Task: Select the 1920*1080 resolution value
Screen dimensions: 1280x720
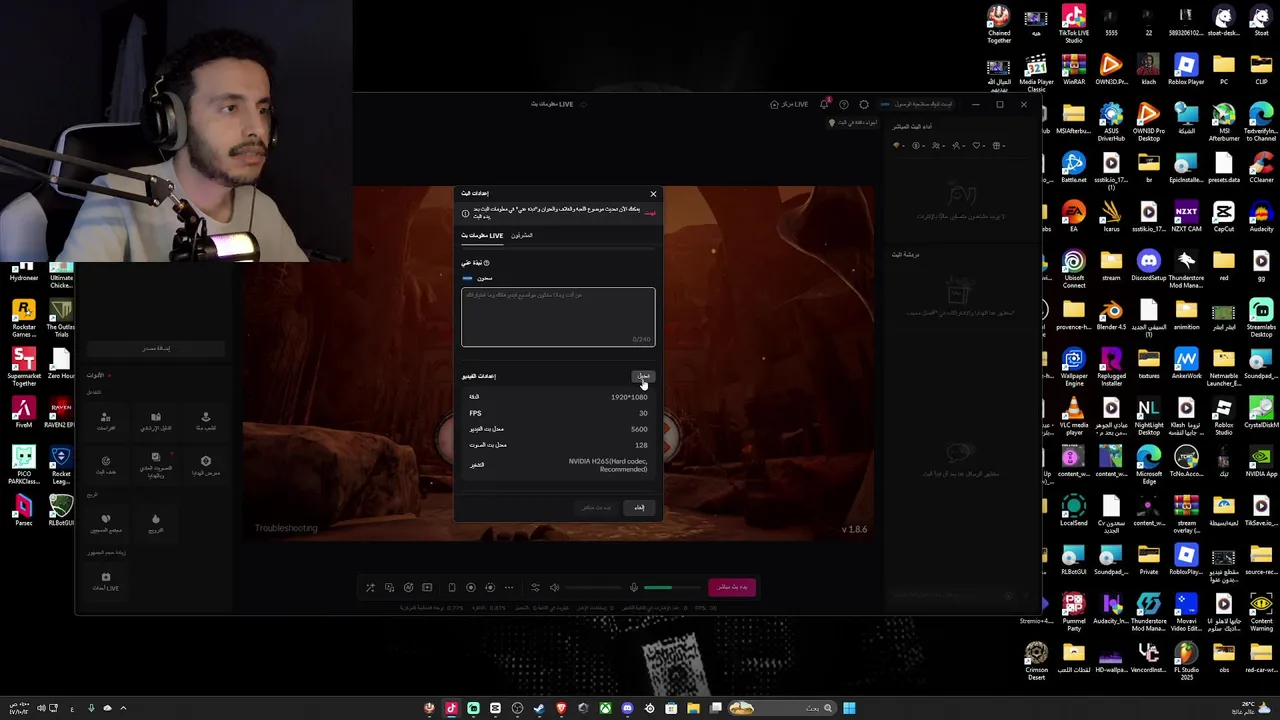Action: 629,397
